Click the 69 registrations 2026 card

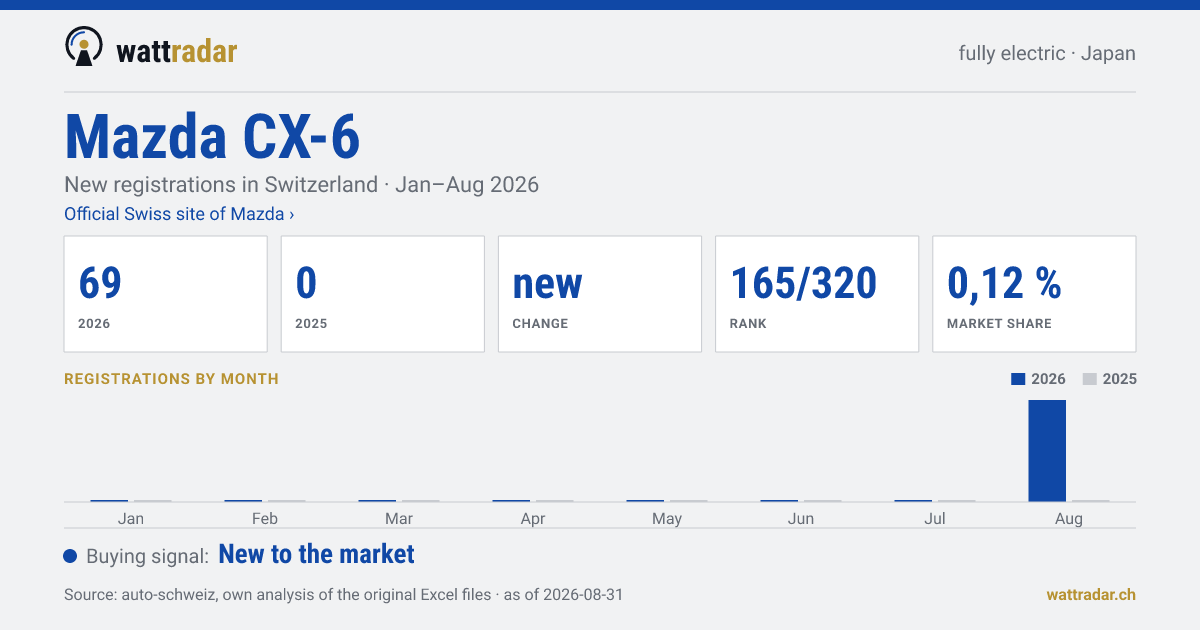click(166, 294)
